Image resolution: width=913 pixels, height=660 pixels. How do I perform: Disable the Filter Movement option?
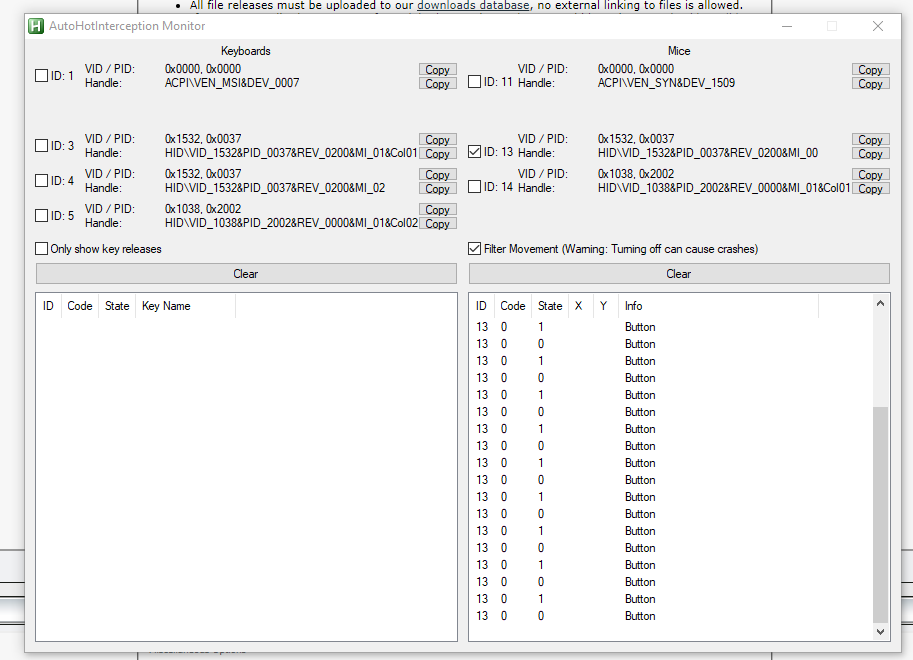tap(475, 249)
